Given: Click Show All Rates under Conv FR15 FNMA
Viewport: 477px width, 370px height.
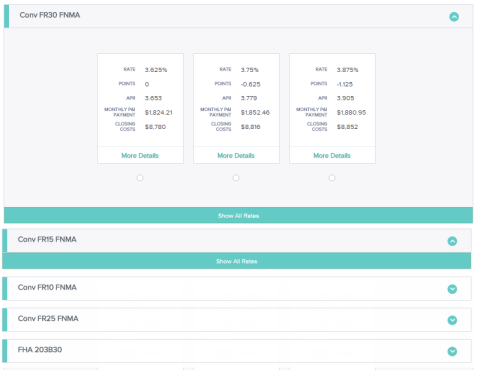Looking at the screenshot, I should (237, 261).
